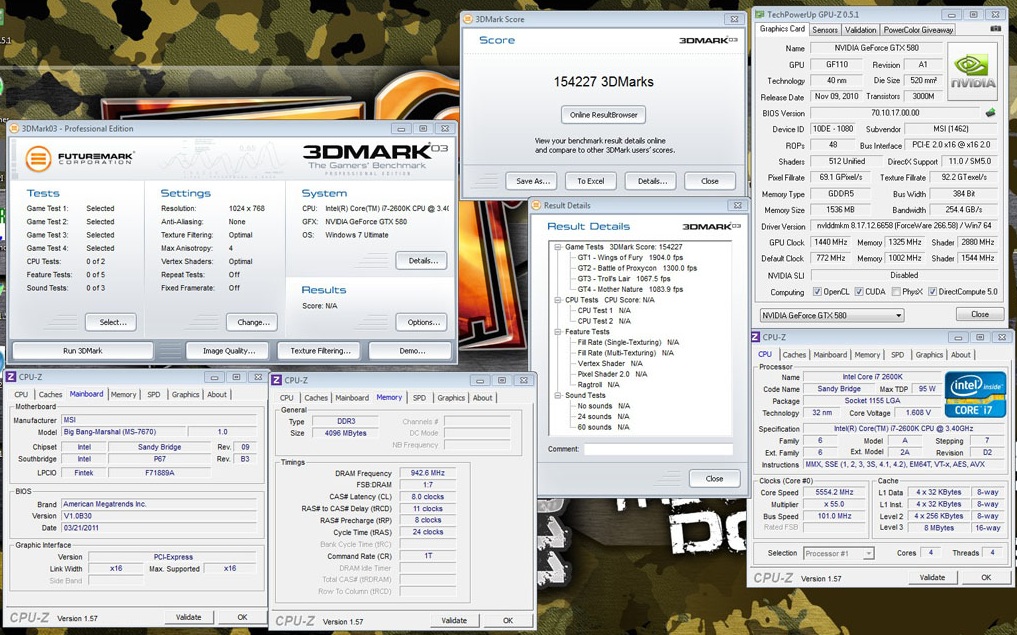Screen dimensions: 1017x635
Task: Toggle the CUDA checkbox in GPU-Z
Action: tap(859, 292)
